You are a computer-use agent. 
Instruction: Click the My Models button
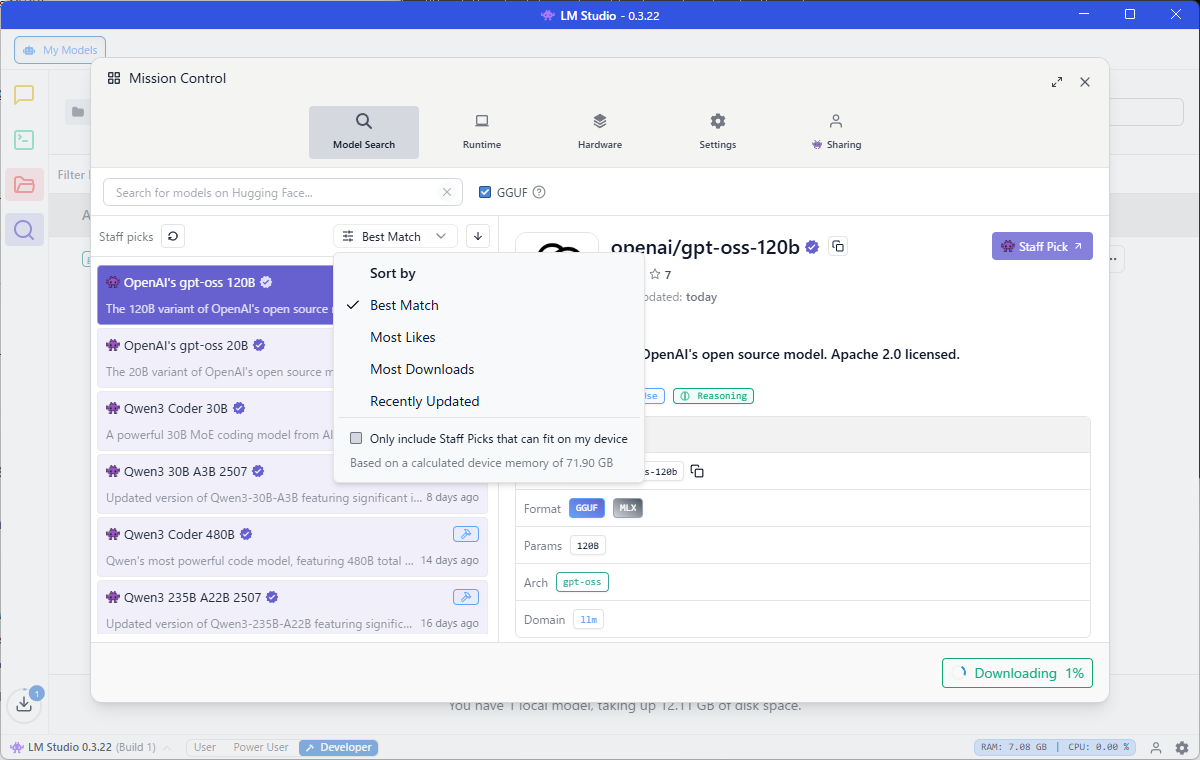pyautogui.click(x=60, y=50)
